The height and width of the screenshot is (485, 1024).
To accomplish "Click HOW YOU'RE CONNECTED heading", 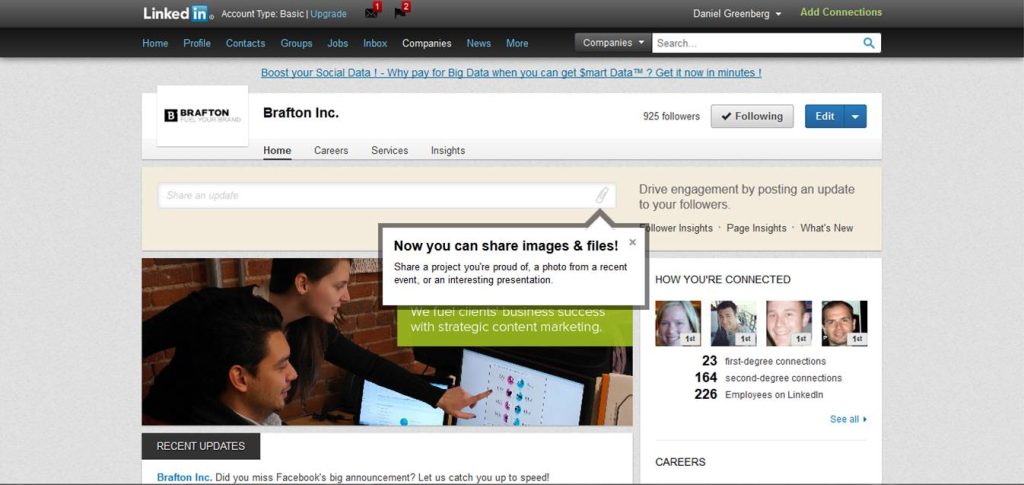I will coord(722,279).
